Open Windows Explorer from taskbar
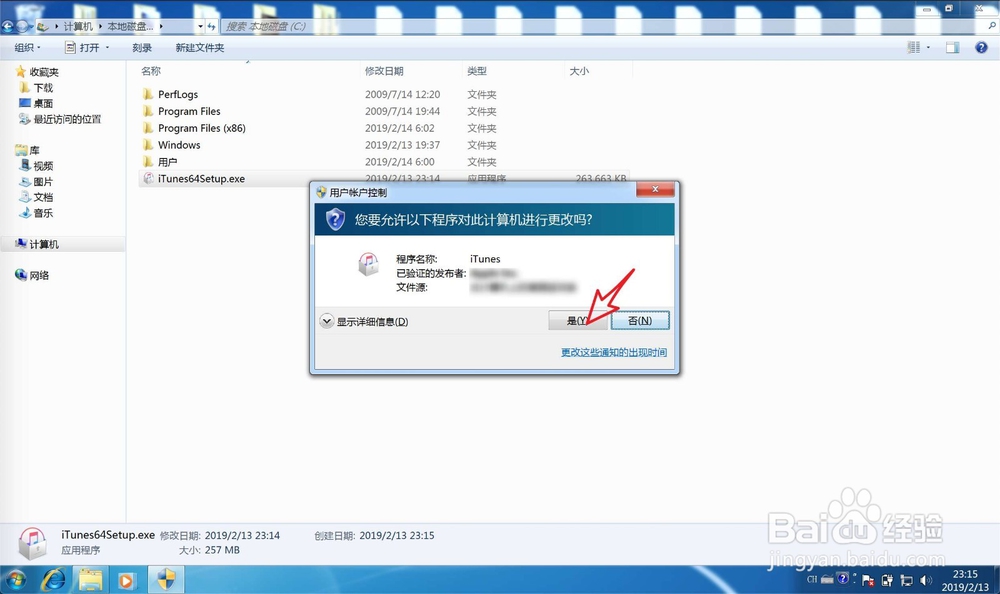Screen dimensions: 1000x594 [91, 580]
